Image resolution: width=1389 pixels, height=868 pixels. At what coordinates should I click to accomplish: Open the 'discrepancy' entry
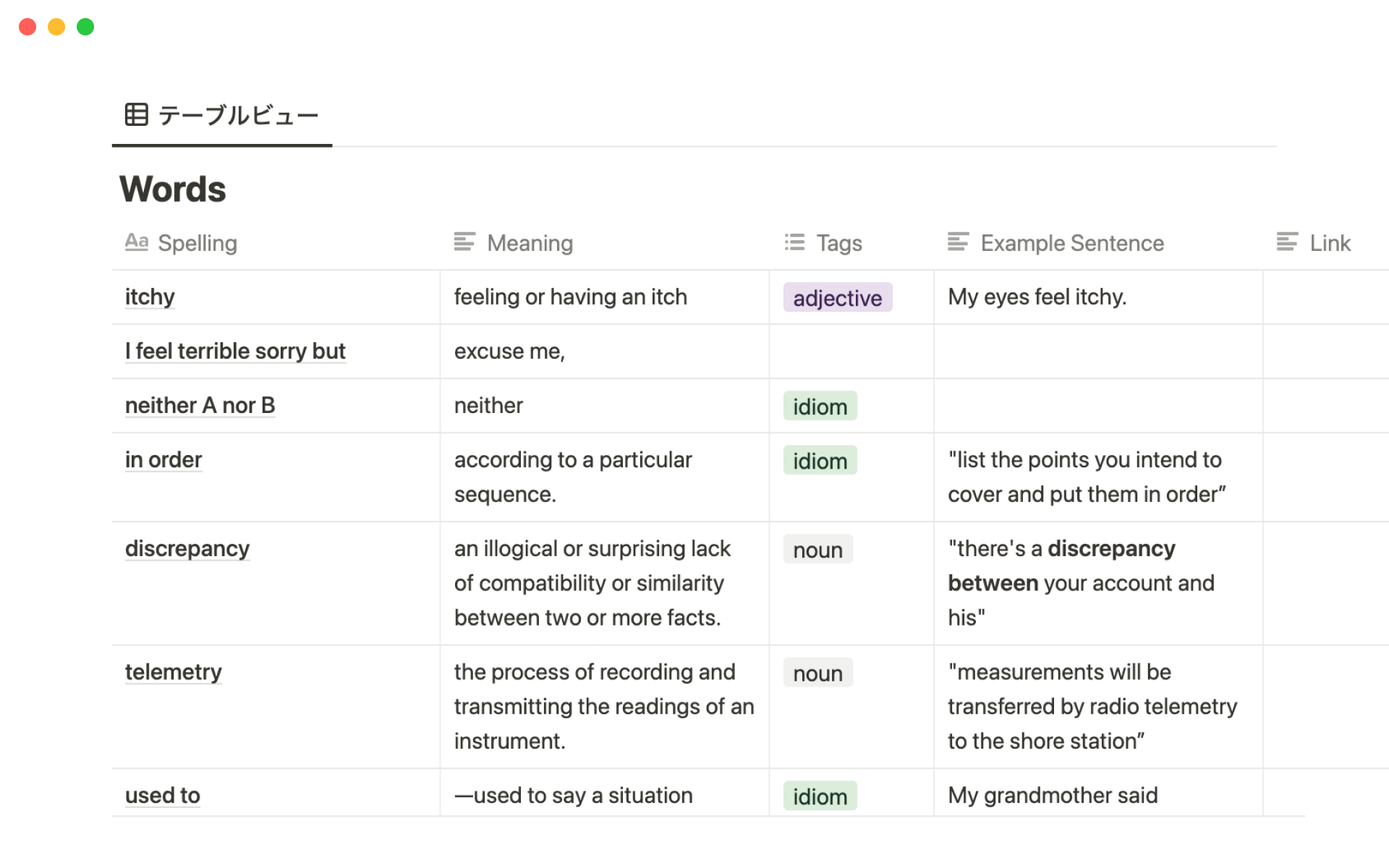(187, 549)
